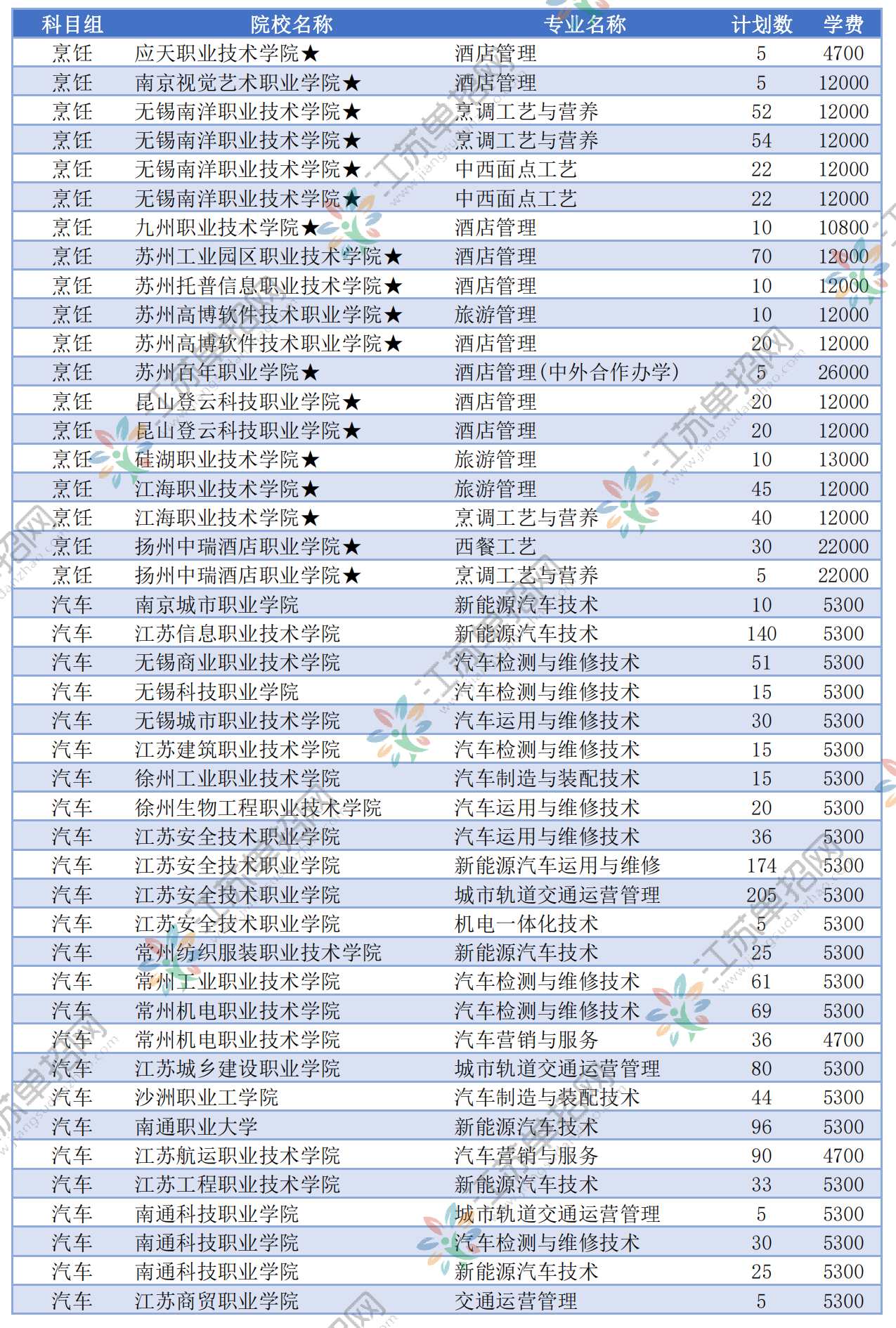Select the school name 江苏建筑职业技术学院
The width and height of the screenshot is (896, 1328).
(x=238, y=750)
